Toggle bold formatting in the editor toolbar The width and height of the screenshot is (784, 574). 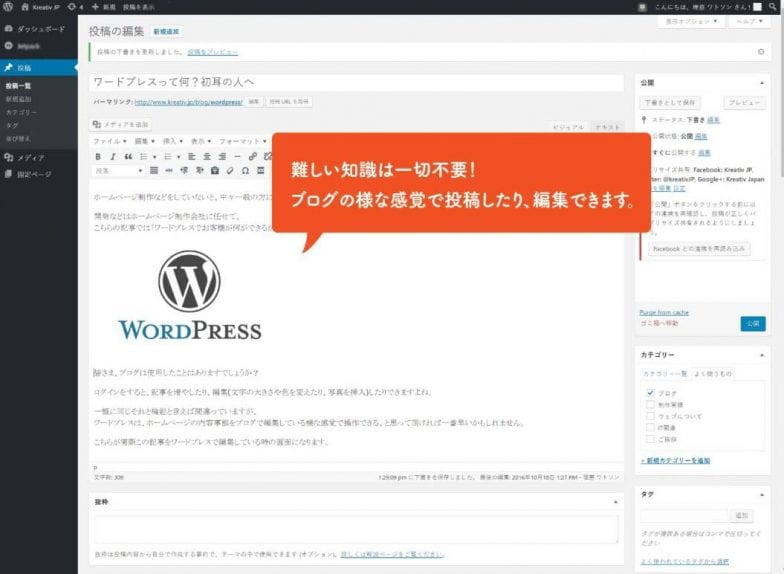[98, 156]
